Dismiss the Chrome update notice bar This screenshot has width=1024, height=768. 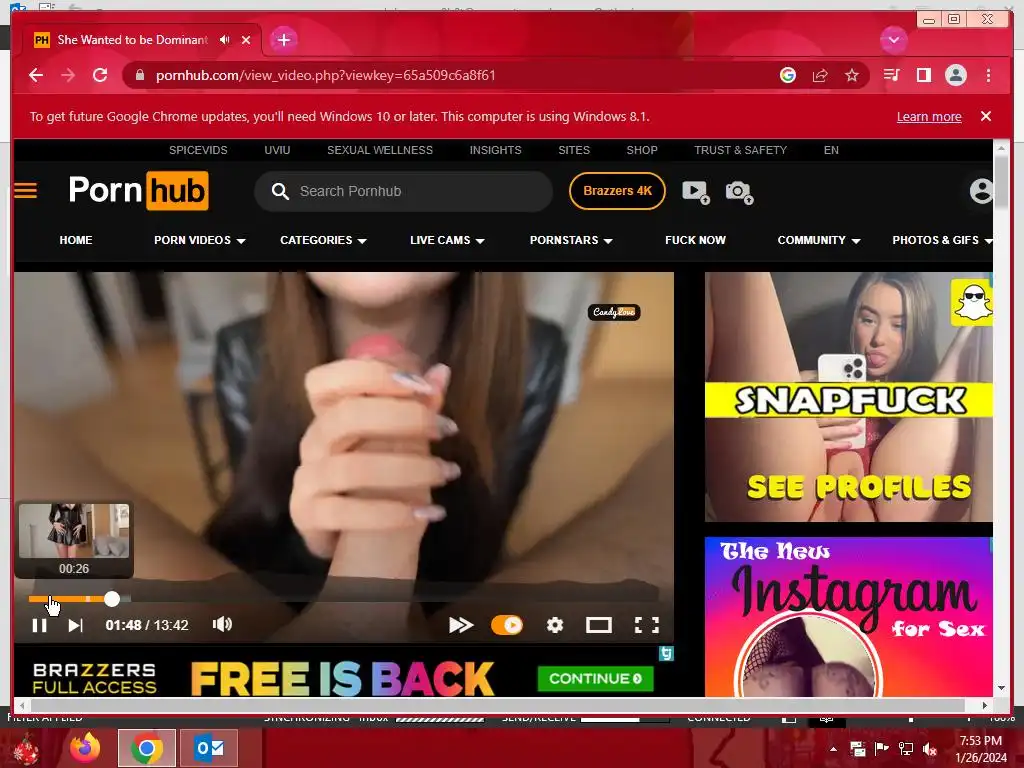[986, 116]
